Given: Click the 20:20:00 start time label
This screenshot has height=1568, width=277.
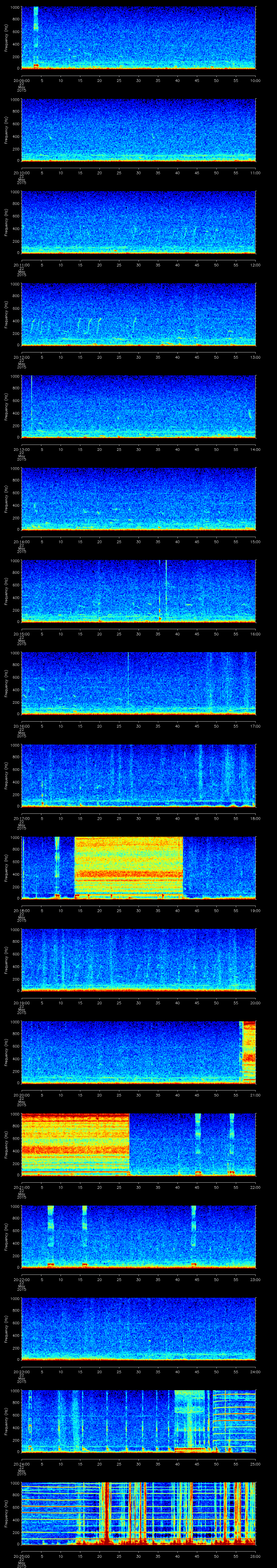Looking at the screenshot, I should click(21, 1095).
